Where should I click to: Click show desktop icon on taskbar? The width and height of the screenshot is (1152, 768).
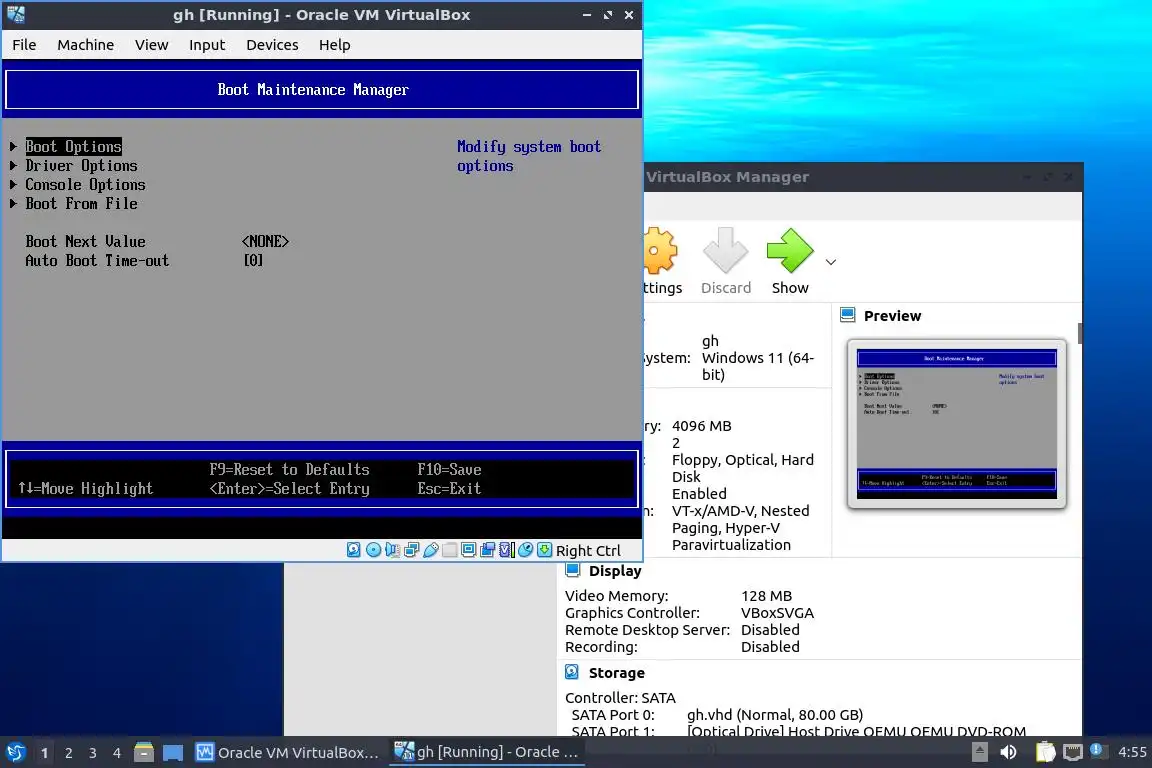tap(173, 753)
